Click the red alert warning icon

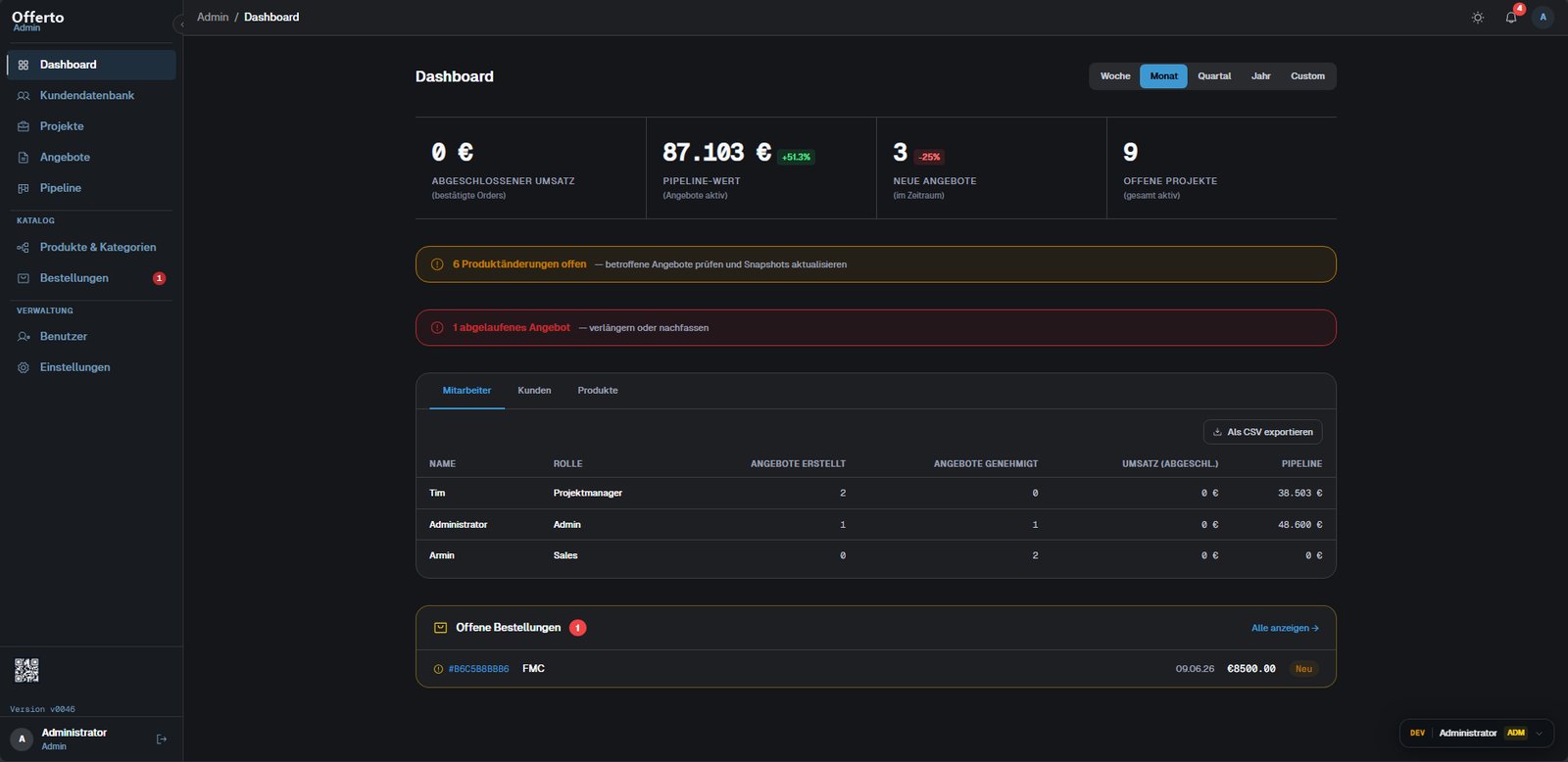point(437,328)
